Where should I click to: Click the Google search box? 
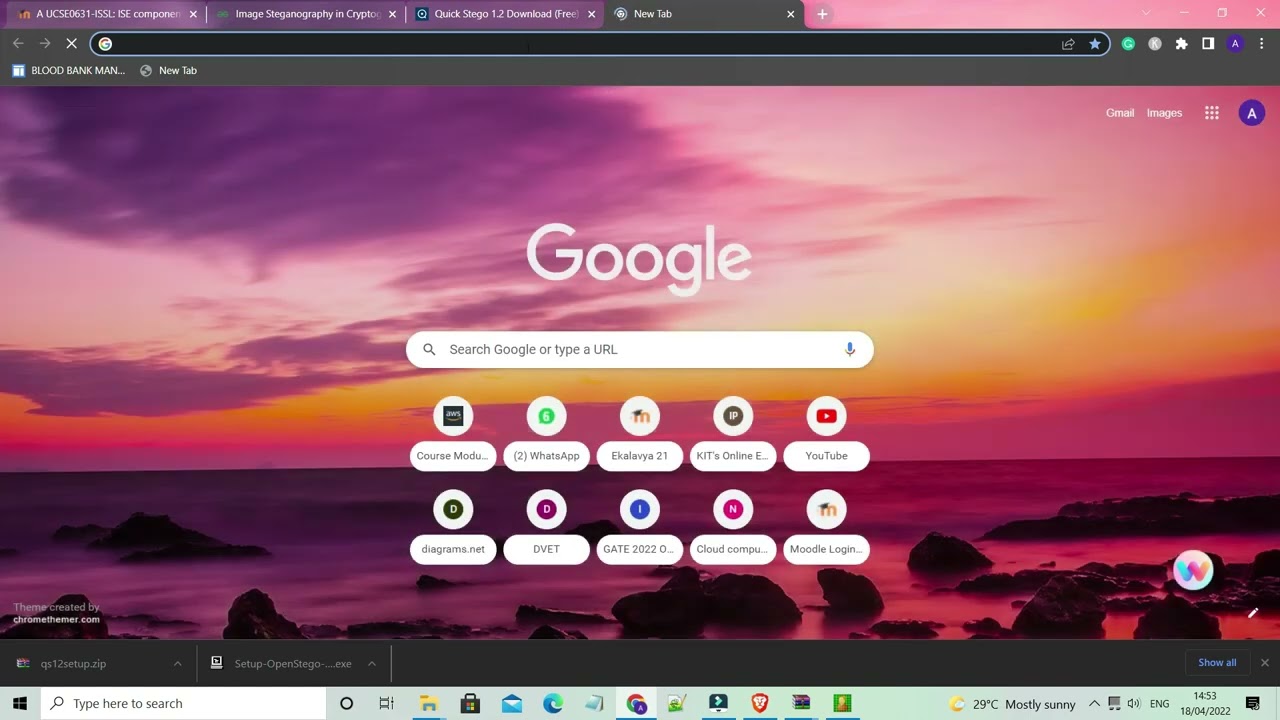(640, 349)
